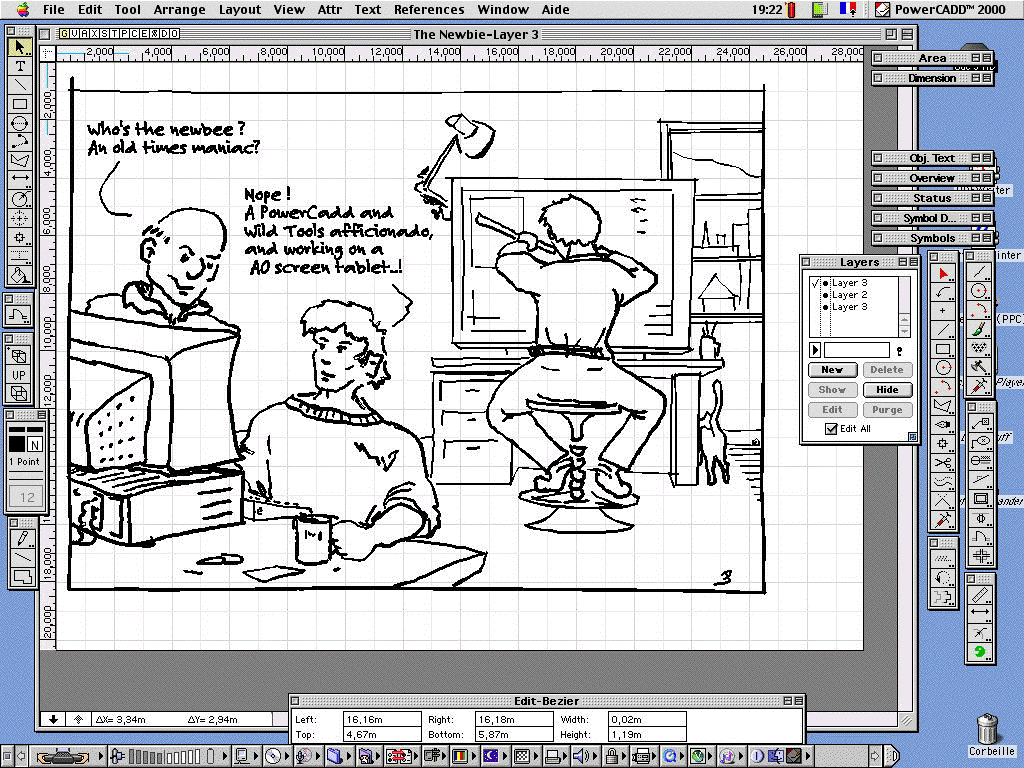Select the Arc tool in left palette
This screenshot has height=768, width=1024.
[x=20, y=142]
